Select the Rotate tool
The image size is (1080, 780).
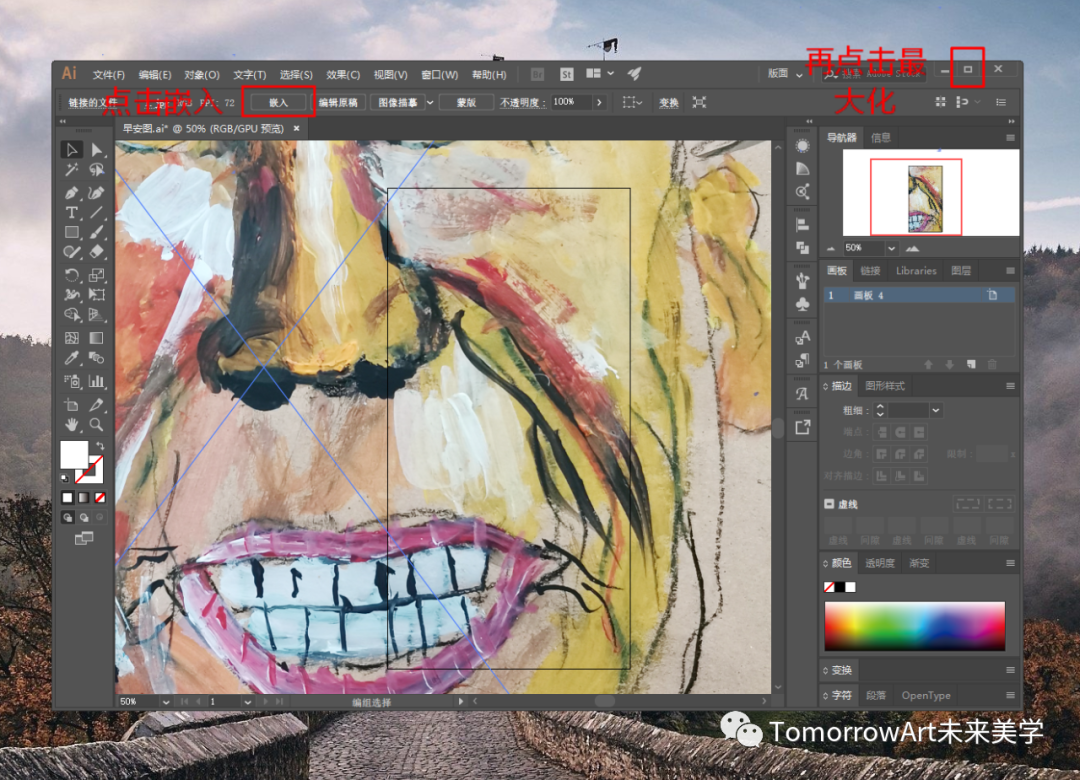pyautogui.click(x=72, y=276)
